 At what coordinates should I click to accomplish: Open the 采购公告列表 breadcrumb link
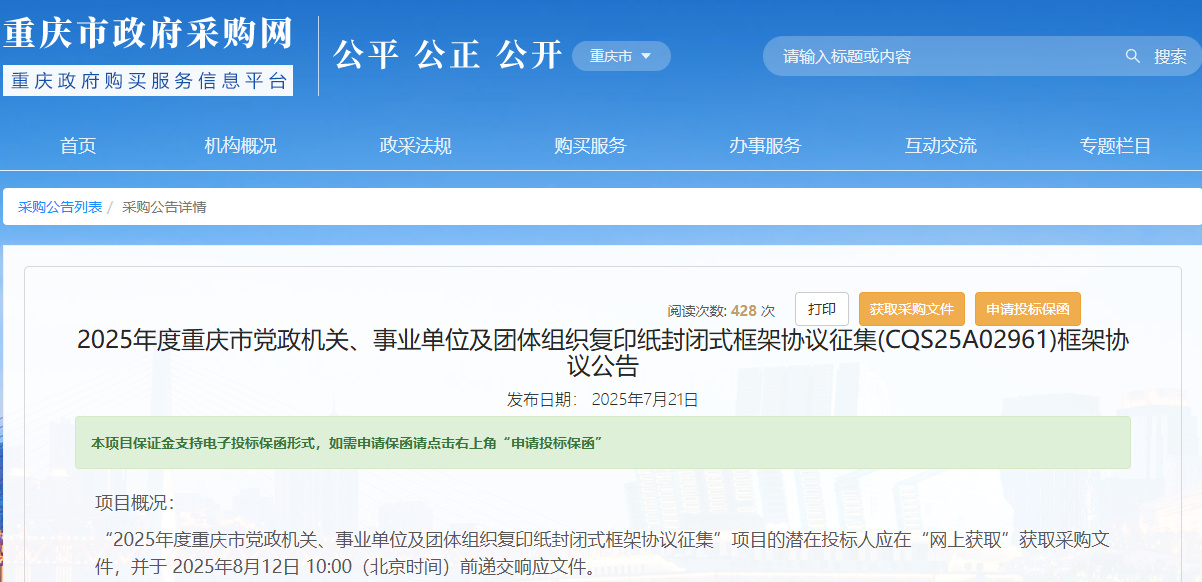[59, 207]
